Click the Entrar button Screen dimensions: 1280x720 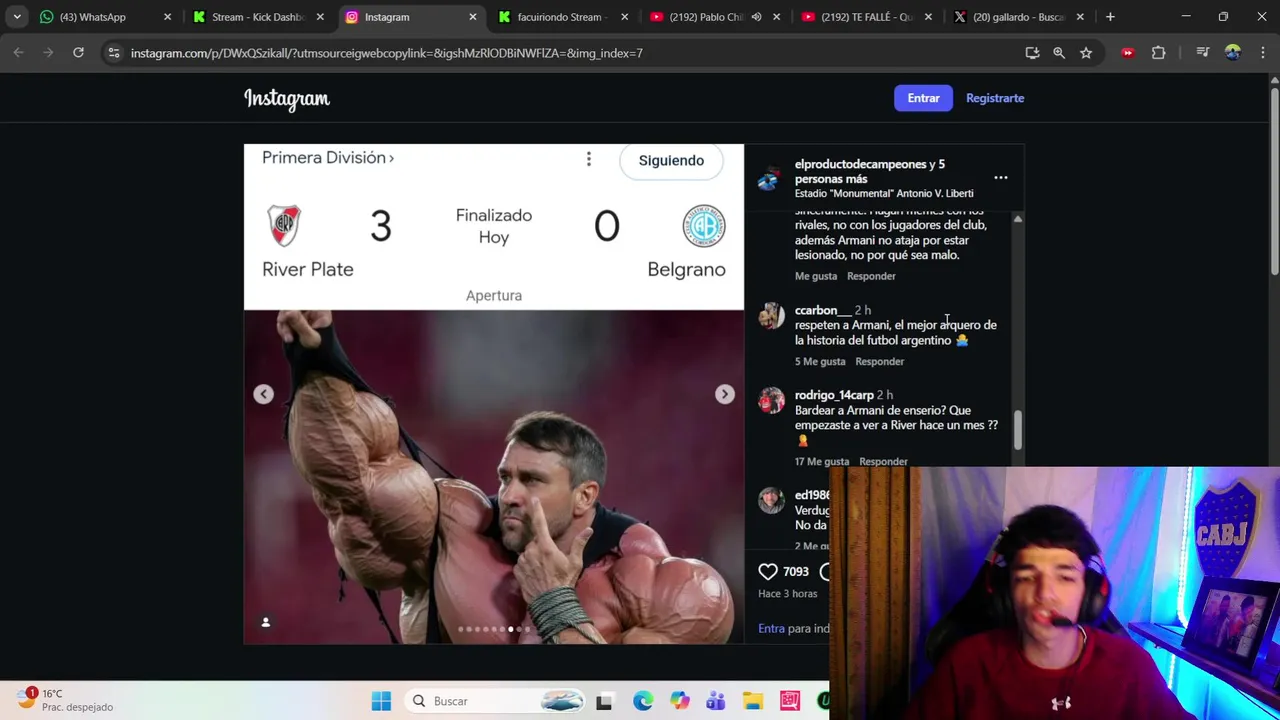tap(923, 98)
